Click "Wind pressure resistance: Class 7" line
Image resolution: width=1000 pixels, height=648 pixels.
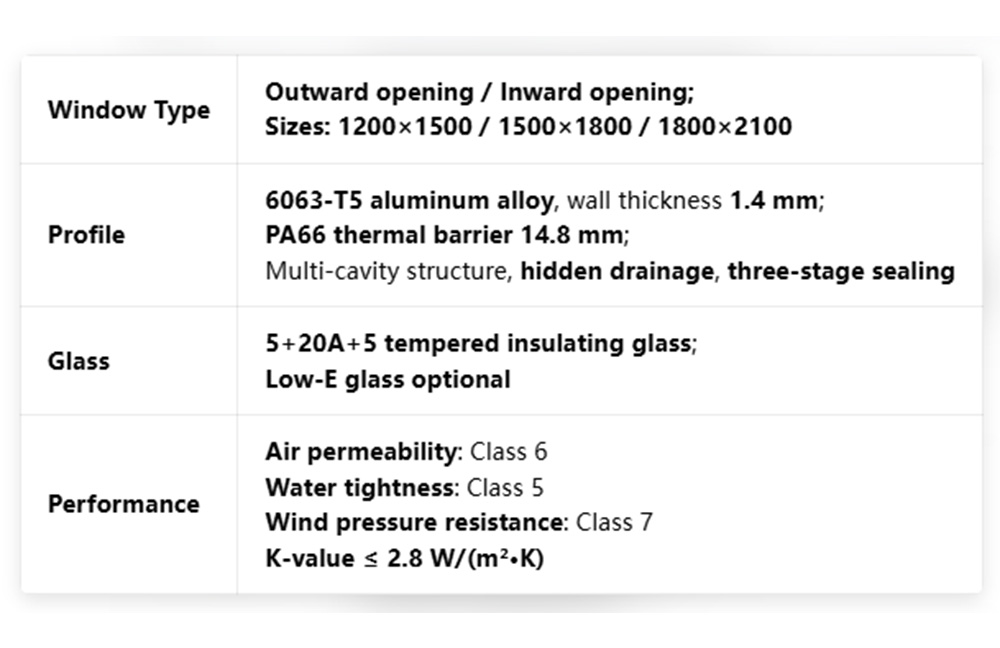459,522
